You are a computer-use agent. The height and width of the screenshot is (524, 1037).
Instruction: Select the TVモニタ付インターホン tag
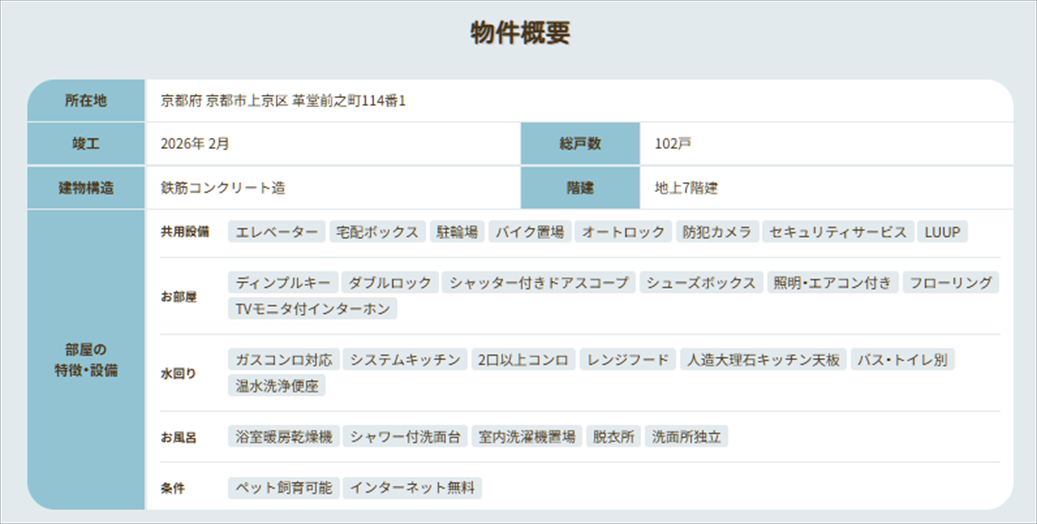click(x=312, y=308)
